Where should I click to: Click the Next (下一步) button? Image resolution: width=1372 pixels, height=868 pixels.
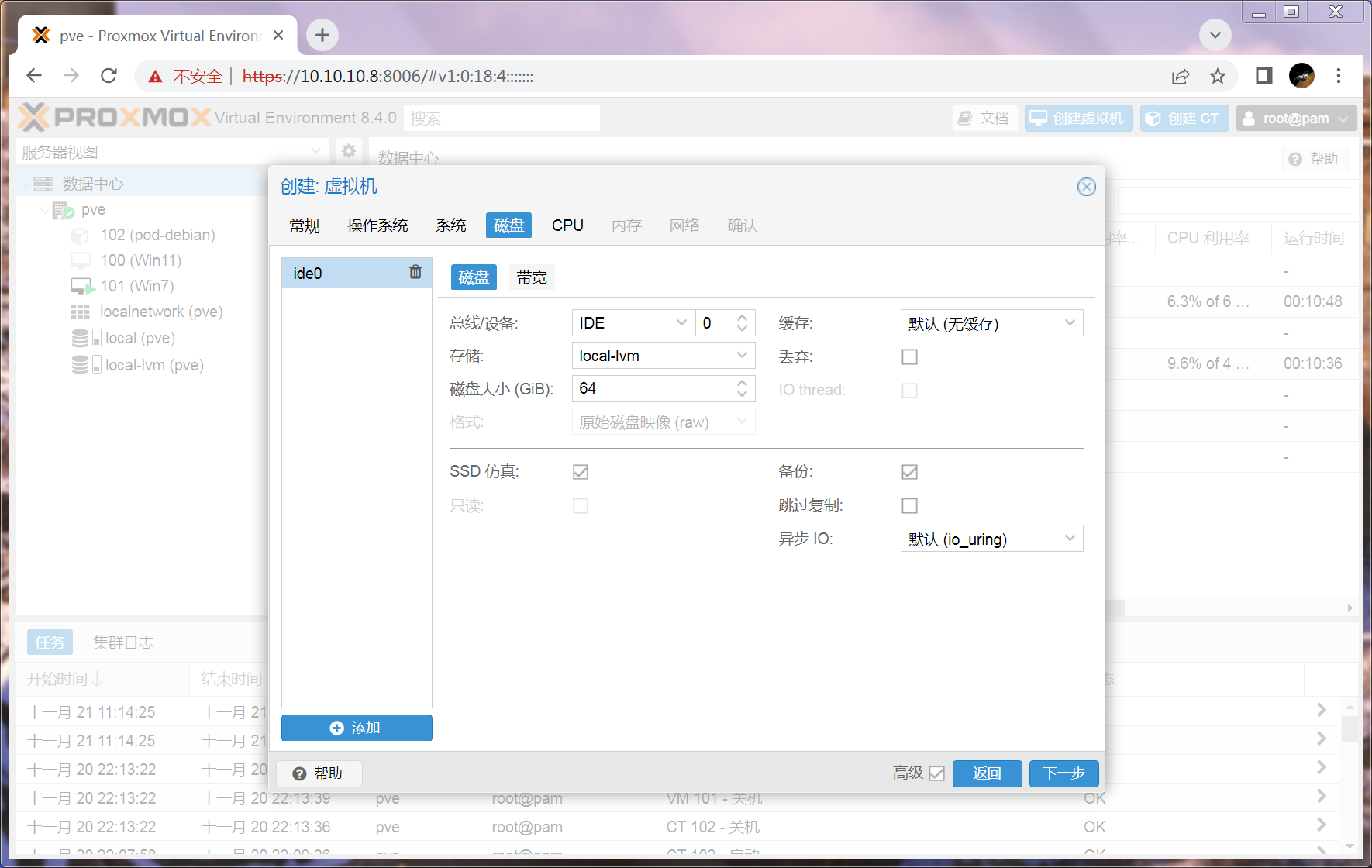click(1063, 773)
